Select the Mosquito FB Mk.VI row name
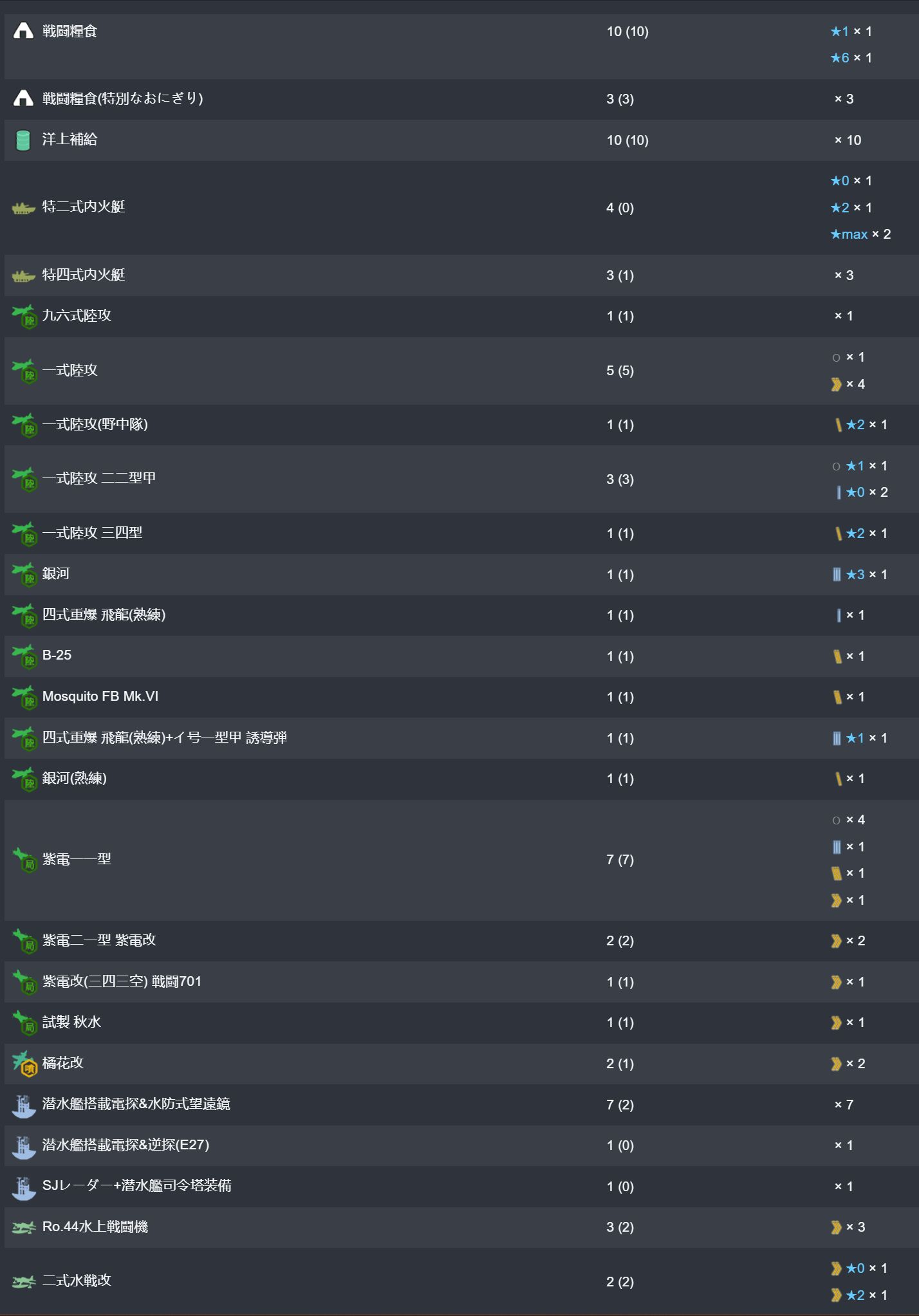This screenshot has width=919, height=1316. coord(100,696)
